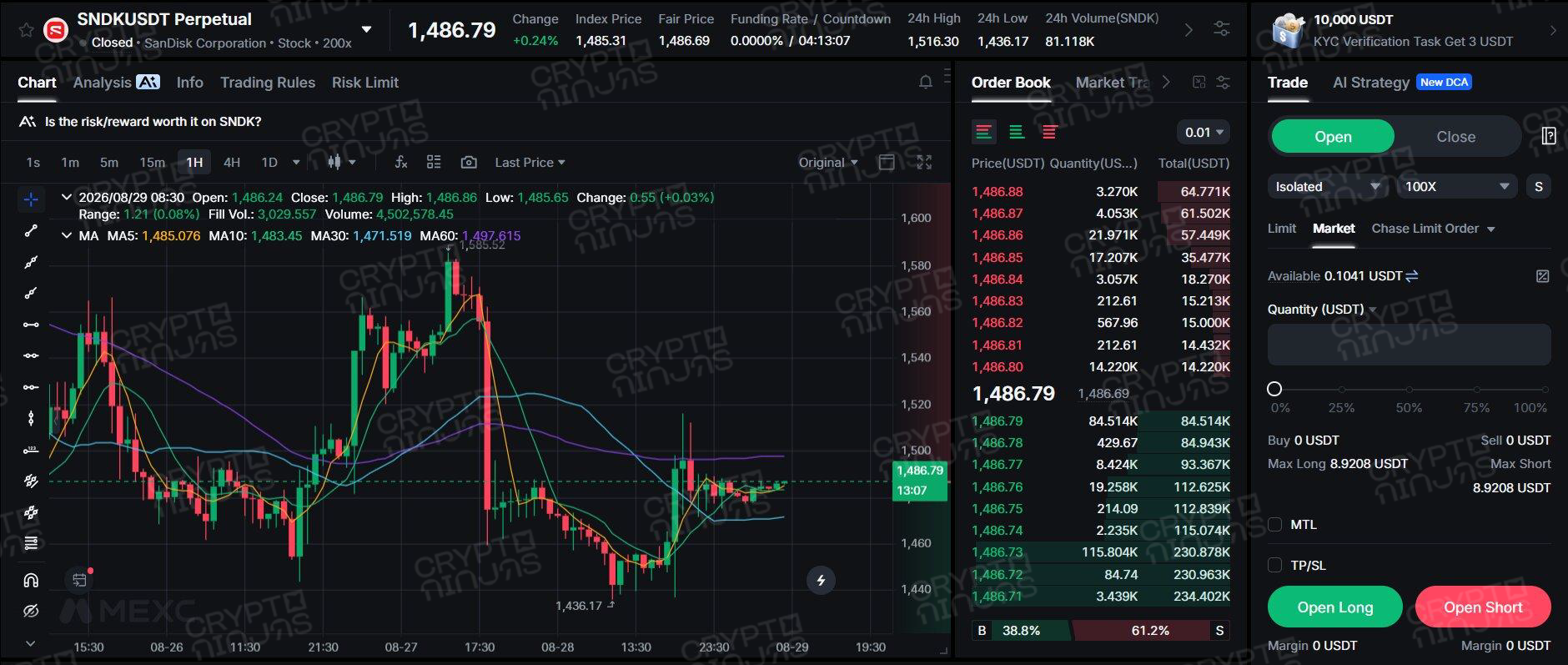Select the horizontal line drawing tool

click(31, 325)
